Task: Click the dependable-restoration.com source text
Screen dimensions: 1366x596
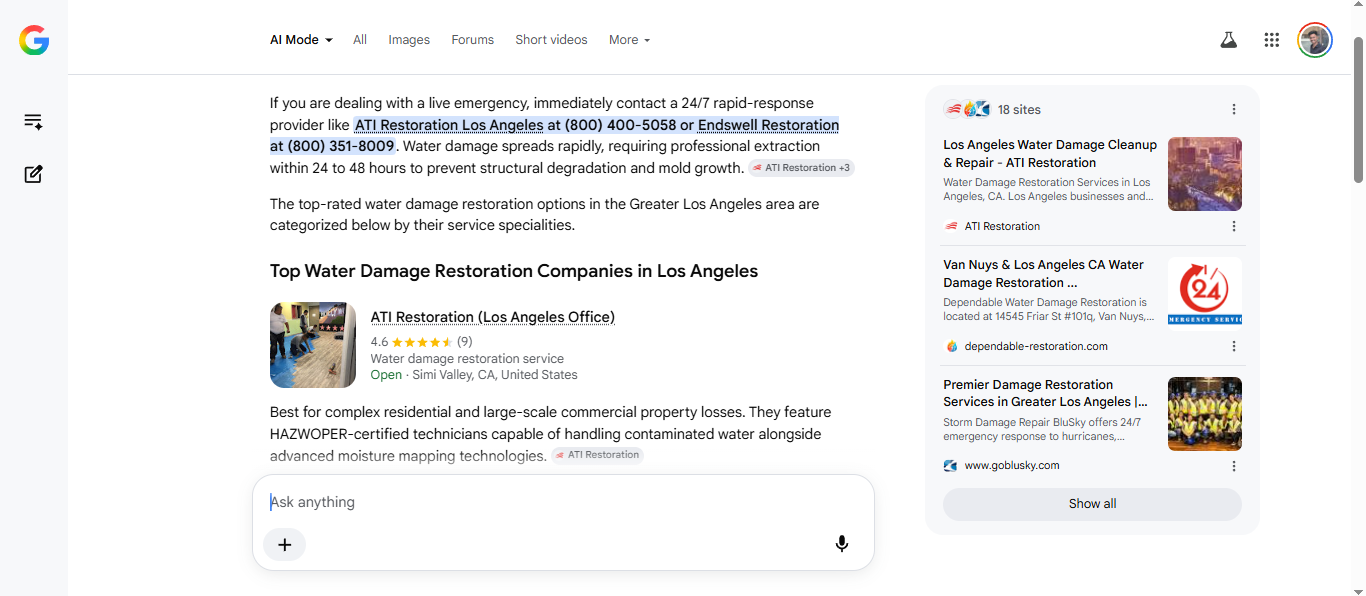Action: (1036, 347)
